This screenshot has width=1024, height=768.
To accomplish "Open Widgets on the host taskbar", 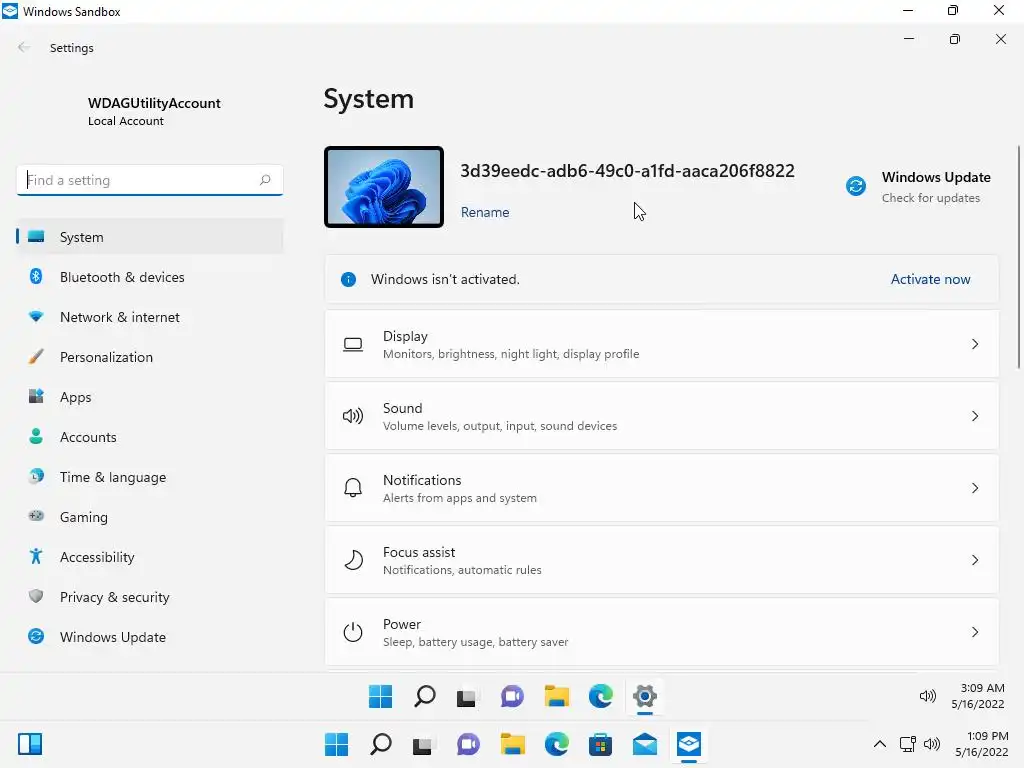I will pos(30,744).
